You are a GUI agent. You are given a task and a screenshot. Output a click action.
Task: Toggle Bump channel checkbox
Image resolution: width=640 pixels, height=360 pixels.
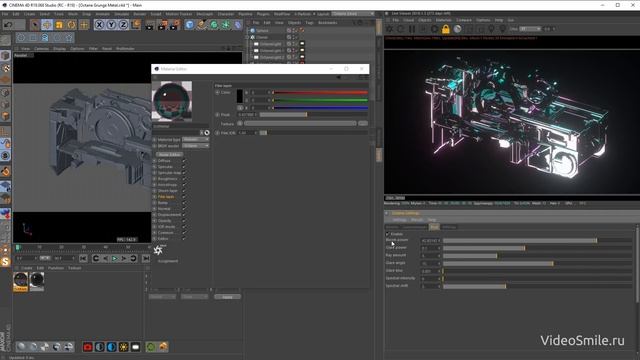[x=184, y=203]
